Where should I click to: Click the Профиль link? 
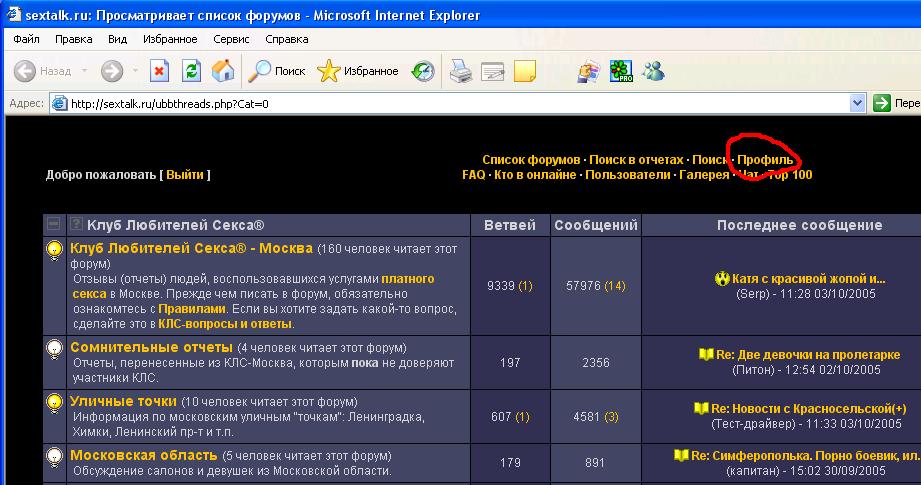point(765,160)
